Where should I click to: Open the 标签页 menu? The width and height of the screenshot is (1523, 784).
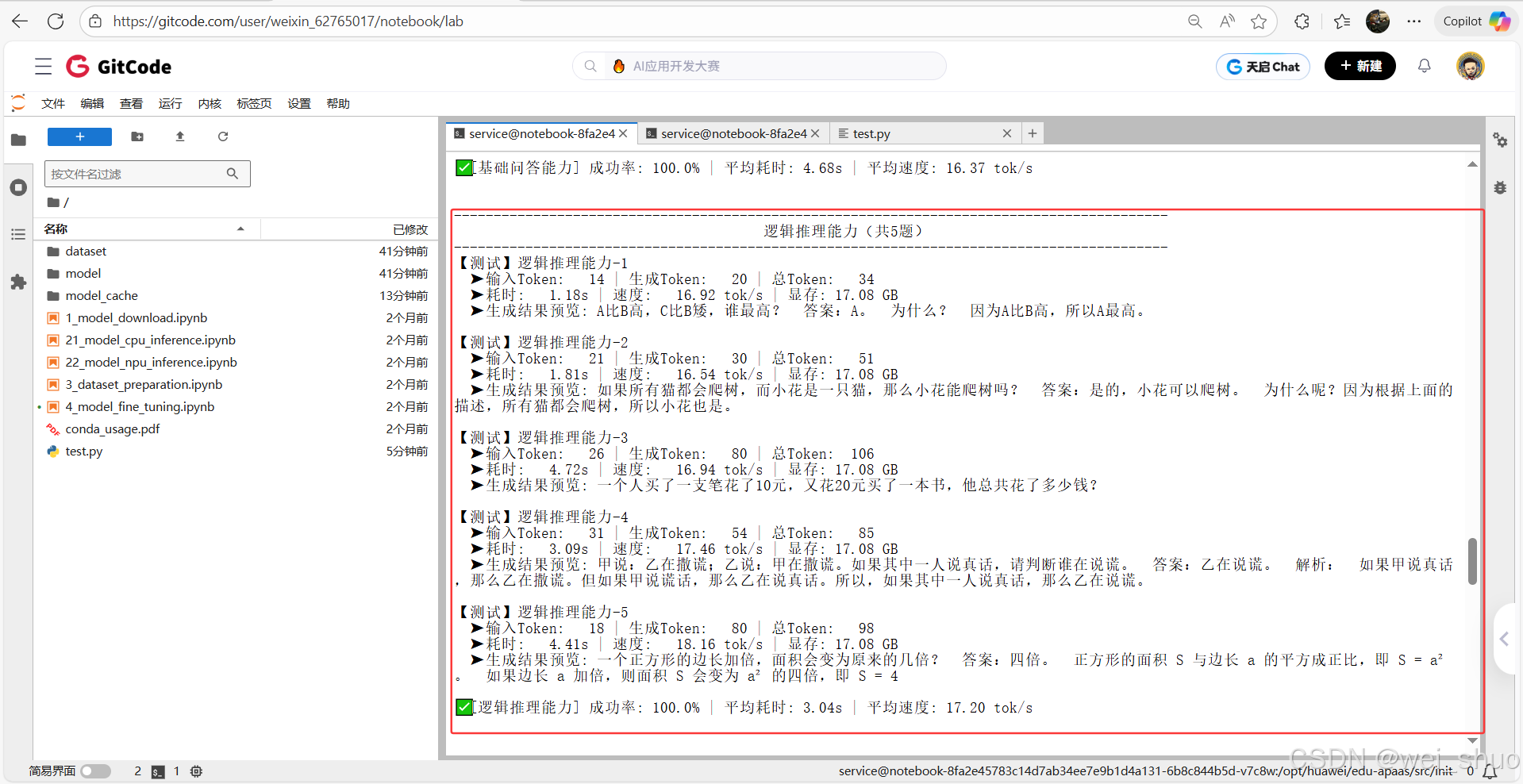254,103
